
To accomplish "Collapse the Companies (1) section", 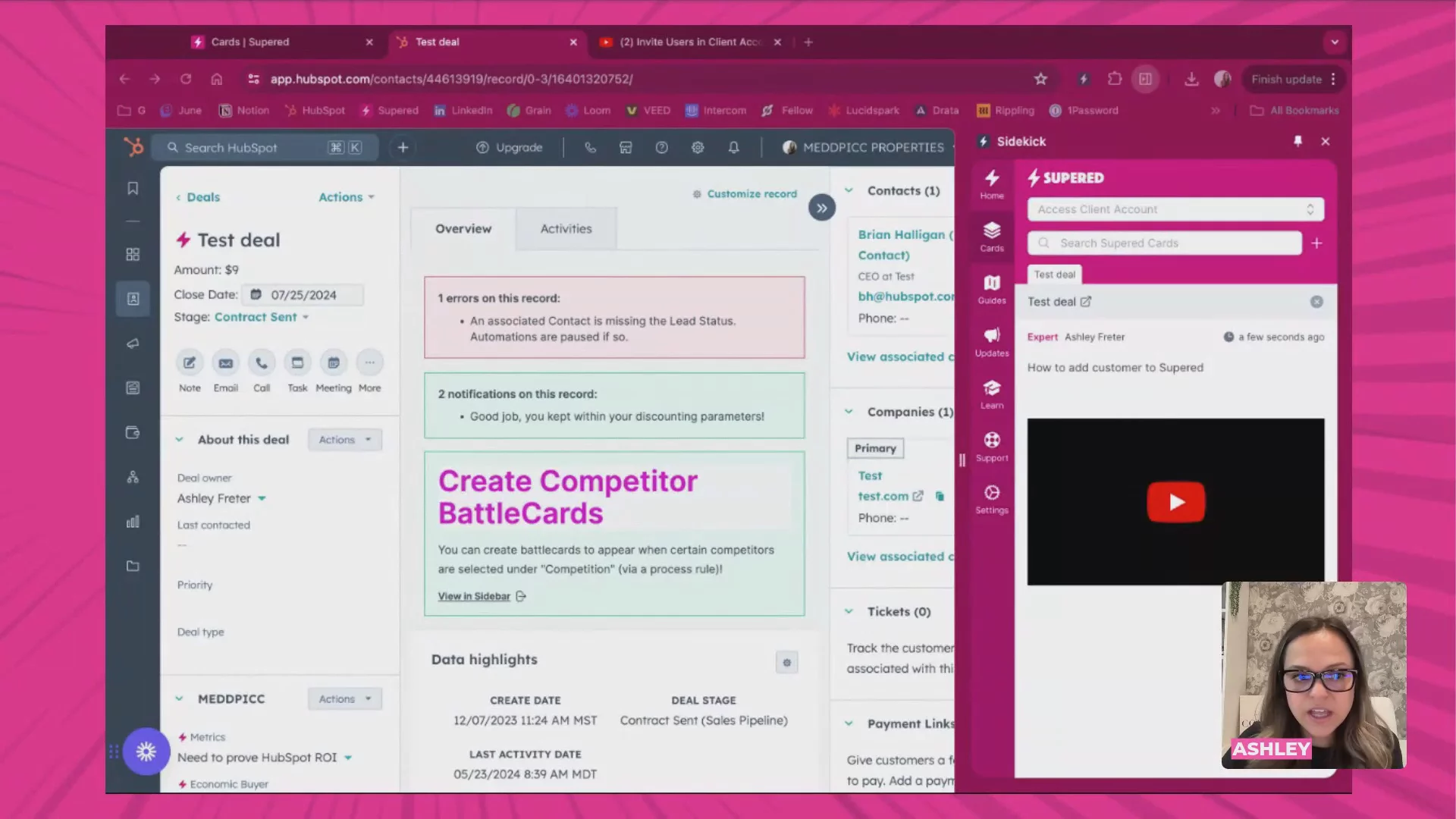I will tap(849, 412).
